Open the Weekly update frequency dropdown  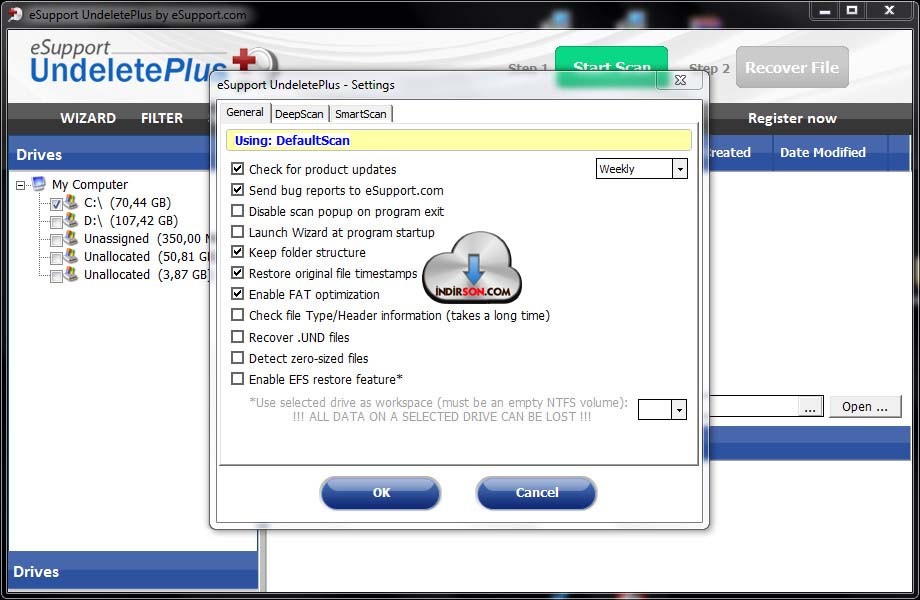[679, 169]
